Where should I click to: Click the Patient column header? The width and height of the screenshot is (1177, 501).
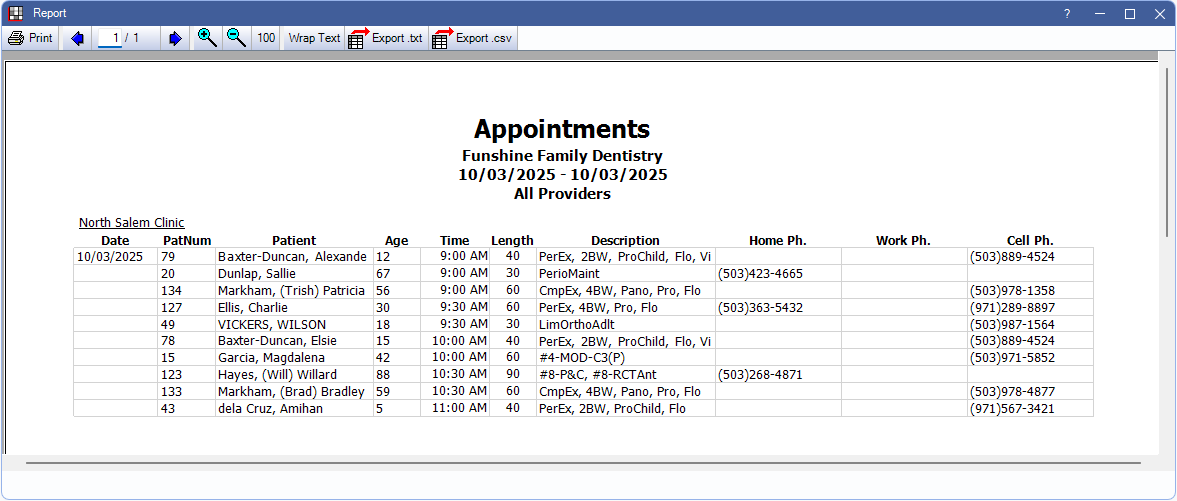click(x=294, y=240)
